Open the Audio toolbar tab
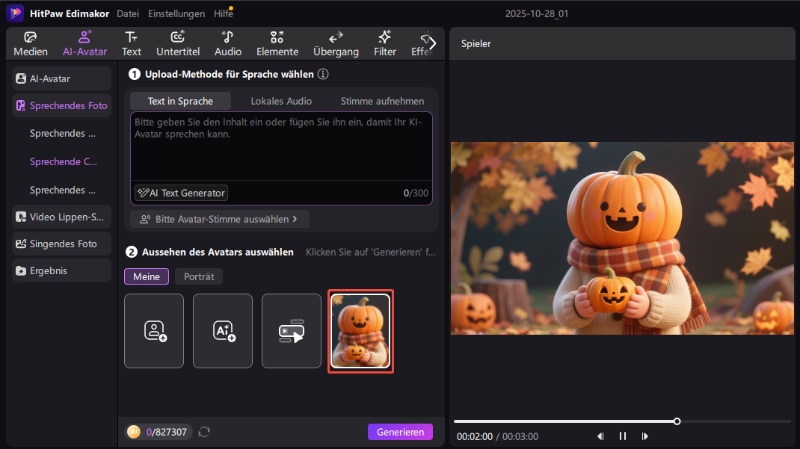 coord(228,43)
